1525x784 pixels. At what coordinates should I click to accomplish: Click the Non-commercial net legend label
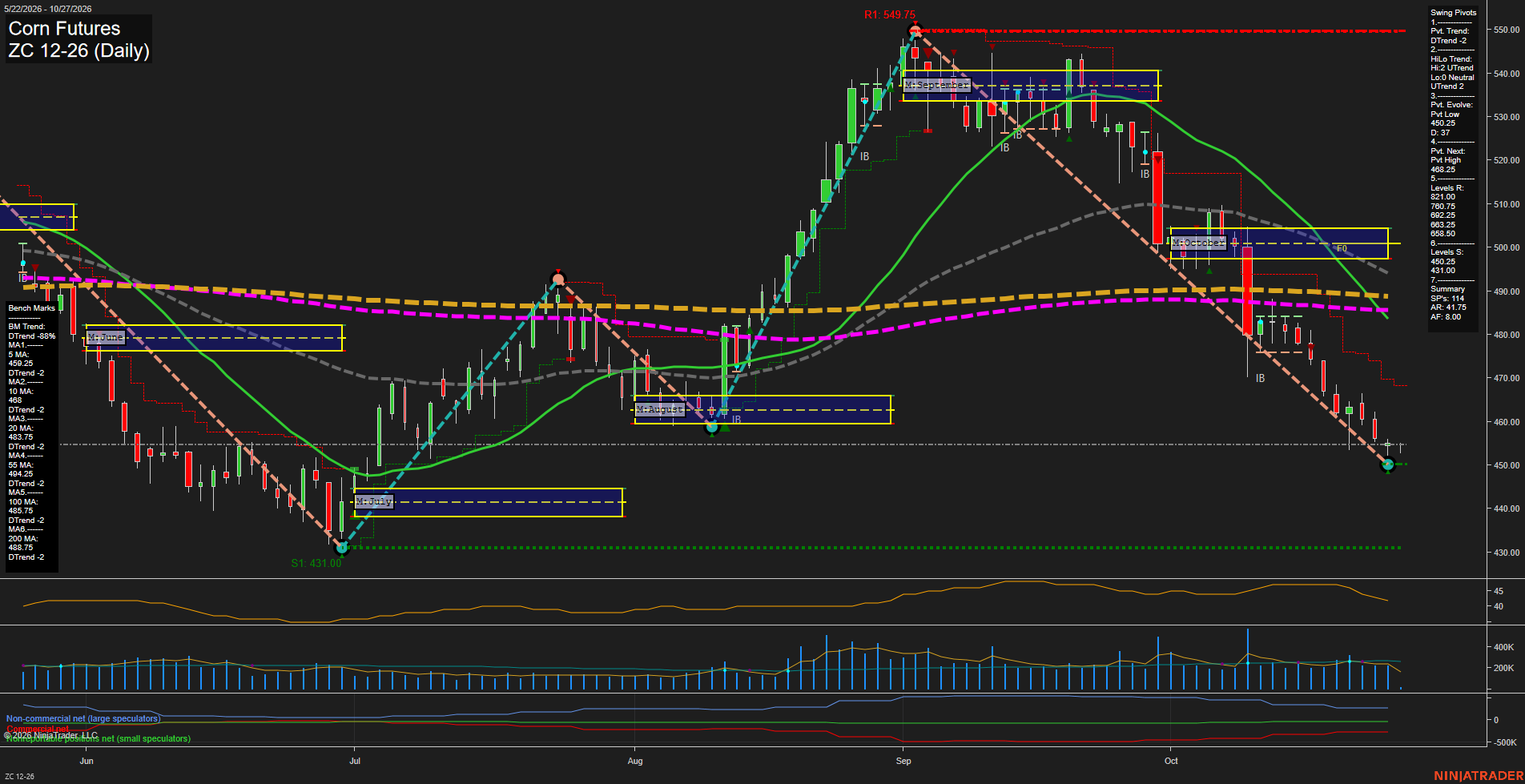point(83,719)
